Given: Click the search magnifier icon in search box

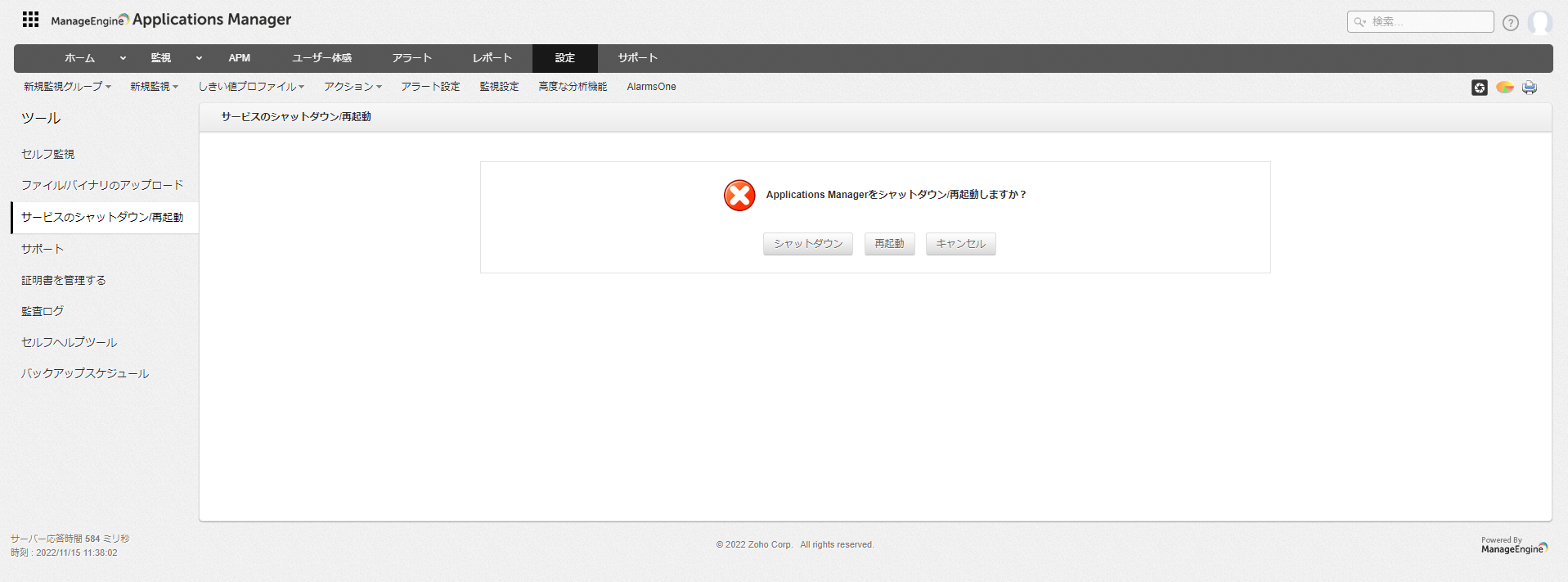Looking at the screenshot, I should pyautogui.click(x=1359, y=22).
